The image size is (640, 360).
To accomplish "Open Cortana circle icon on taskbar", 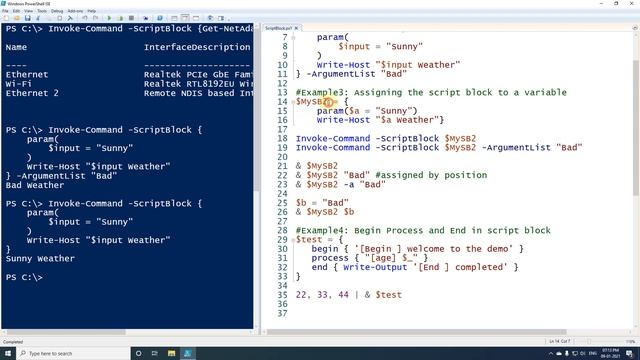I will (x=138, y=353).
